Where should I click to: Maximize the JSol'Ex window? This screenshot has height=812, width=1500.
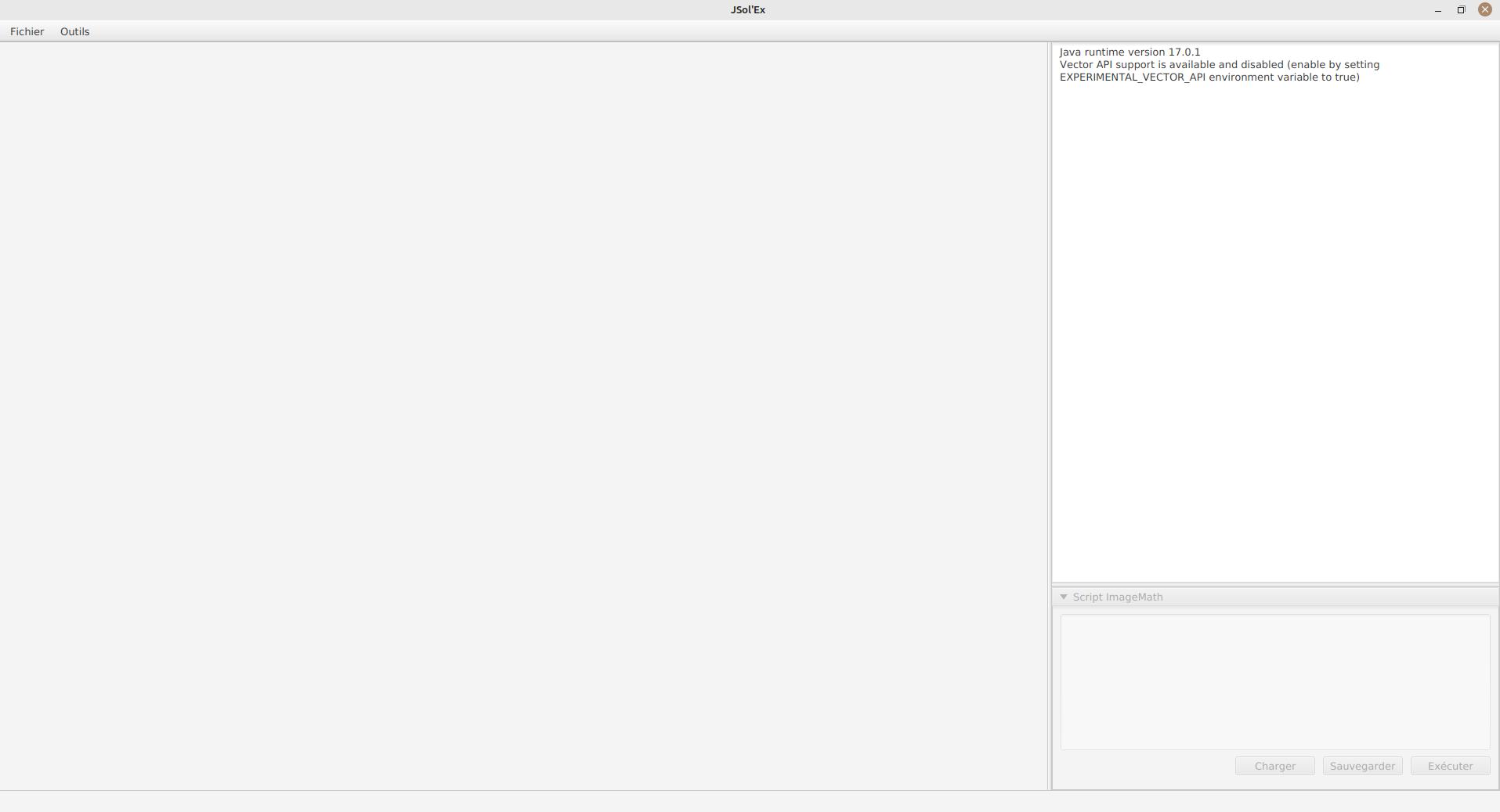tap(1461, 10)
